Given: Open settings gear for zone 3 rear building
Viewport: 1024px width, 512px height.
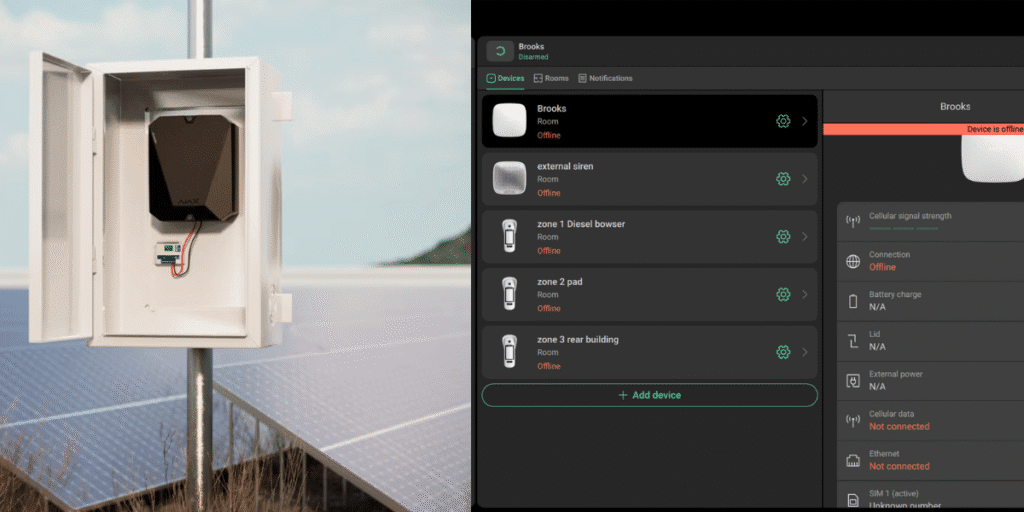Looking at the screenshot, I should (783, 352).
